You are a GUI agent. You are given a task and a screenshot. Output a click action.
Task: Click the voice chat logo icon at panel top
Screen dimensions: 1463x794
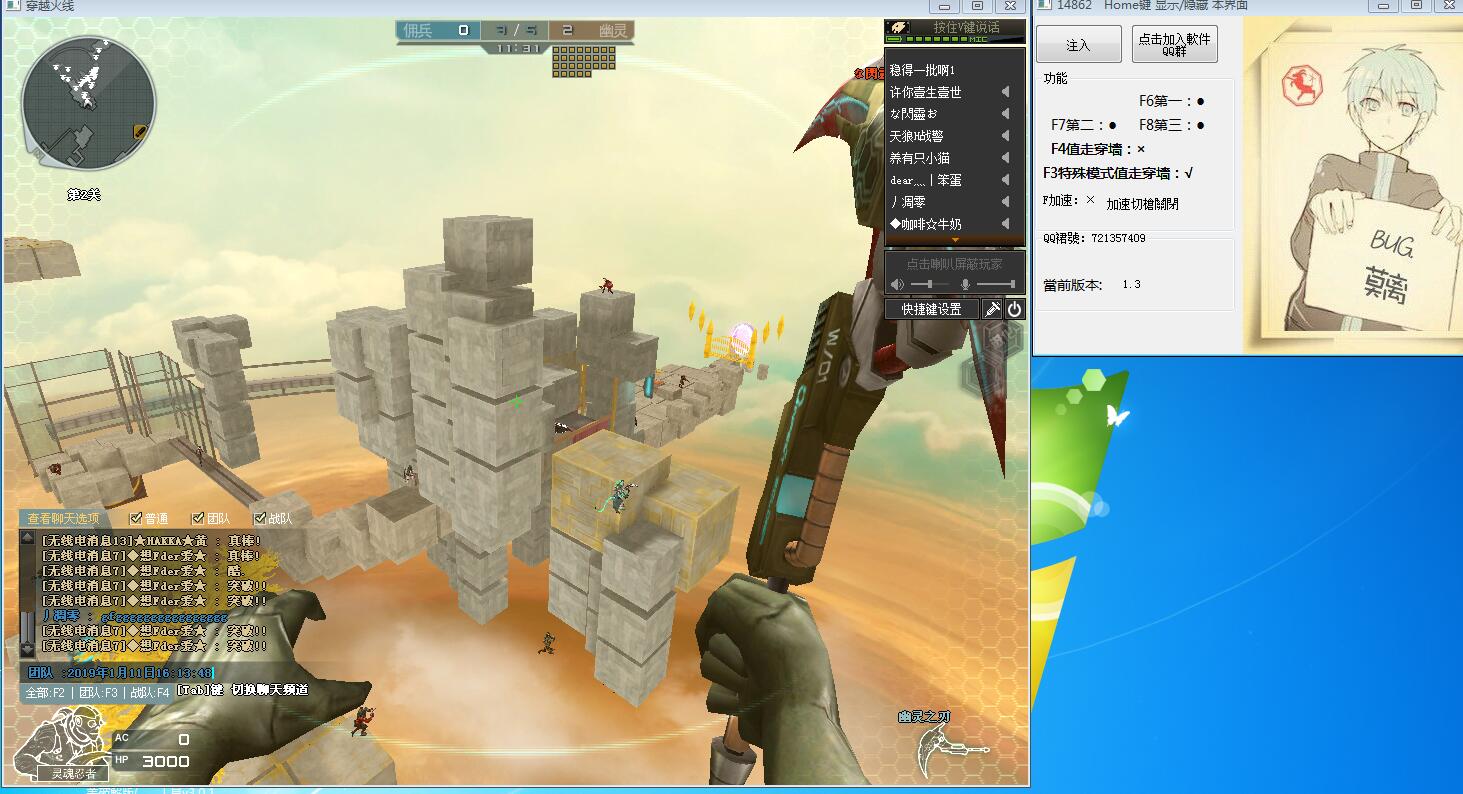(x=897, y=28)
